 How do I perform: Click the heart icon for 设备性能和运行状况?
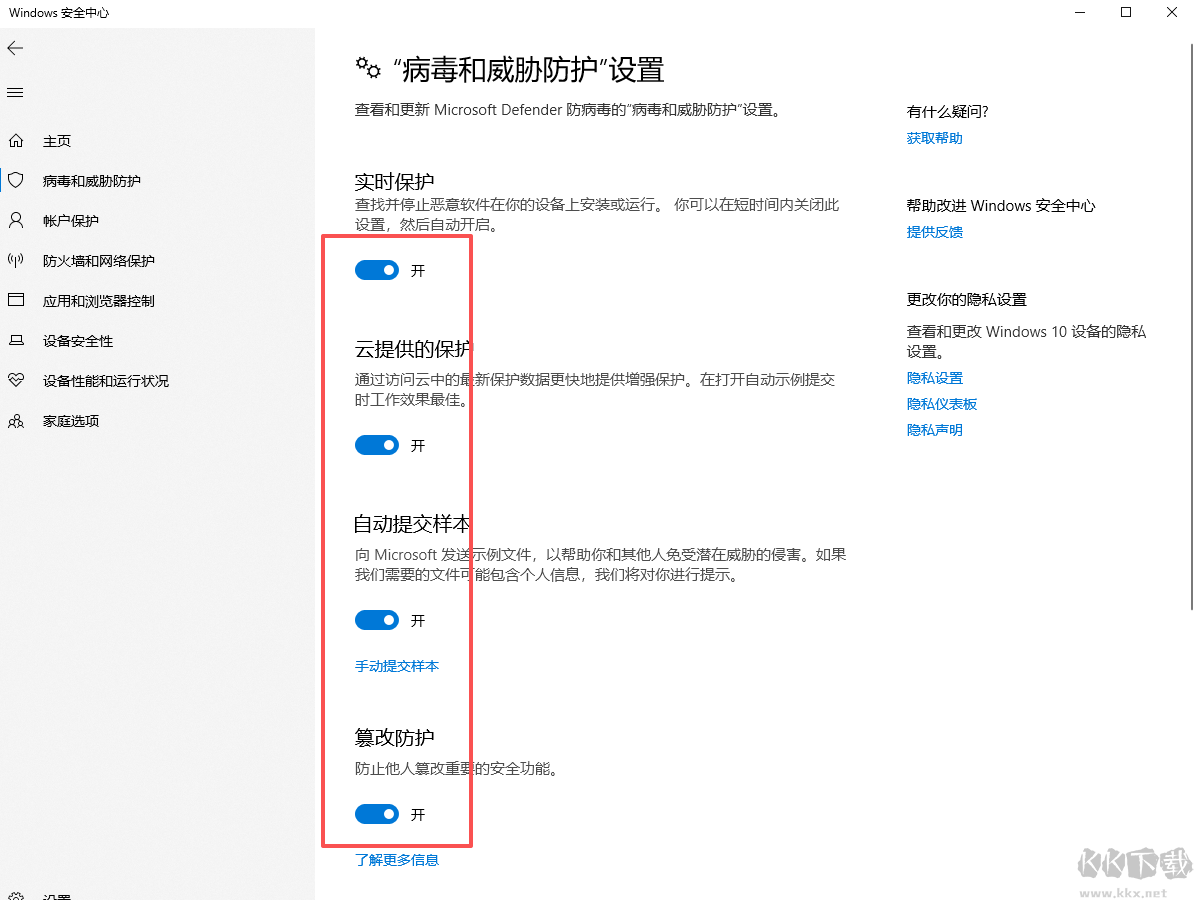point(16,380)
